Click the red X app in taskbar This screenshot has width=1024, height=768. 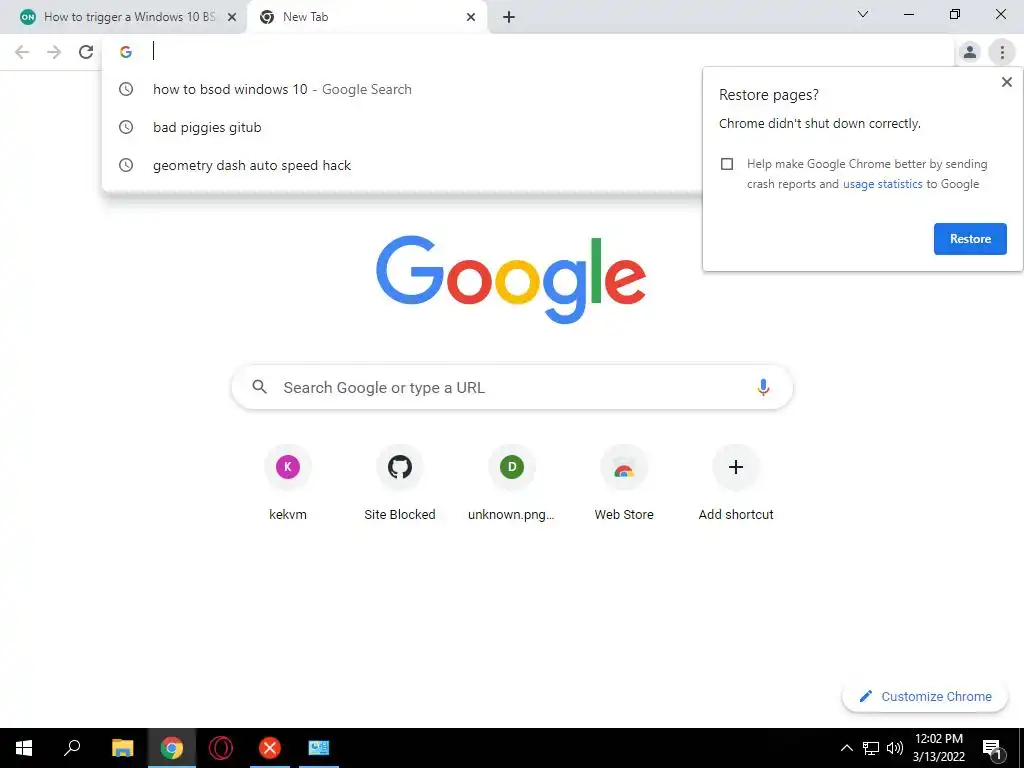270,748
